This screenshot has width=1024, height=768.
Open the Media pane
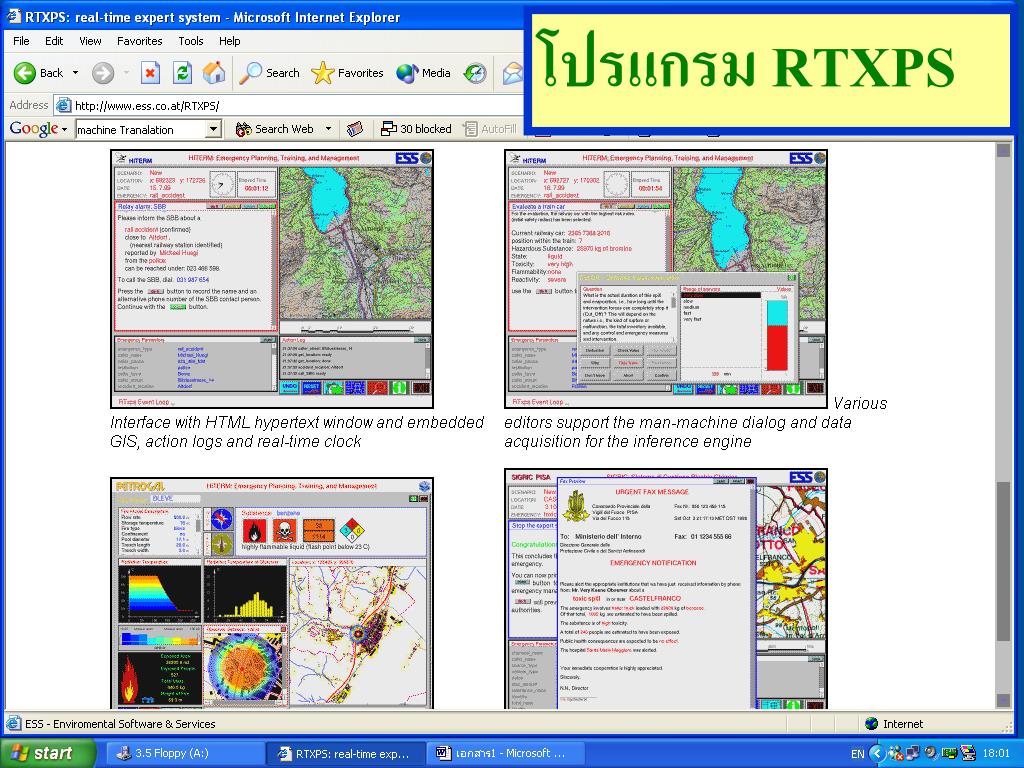[424, 73]
